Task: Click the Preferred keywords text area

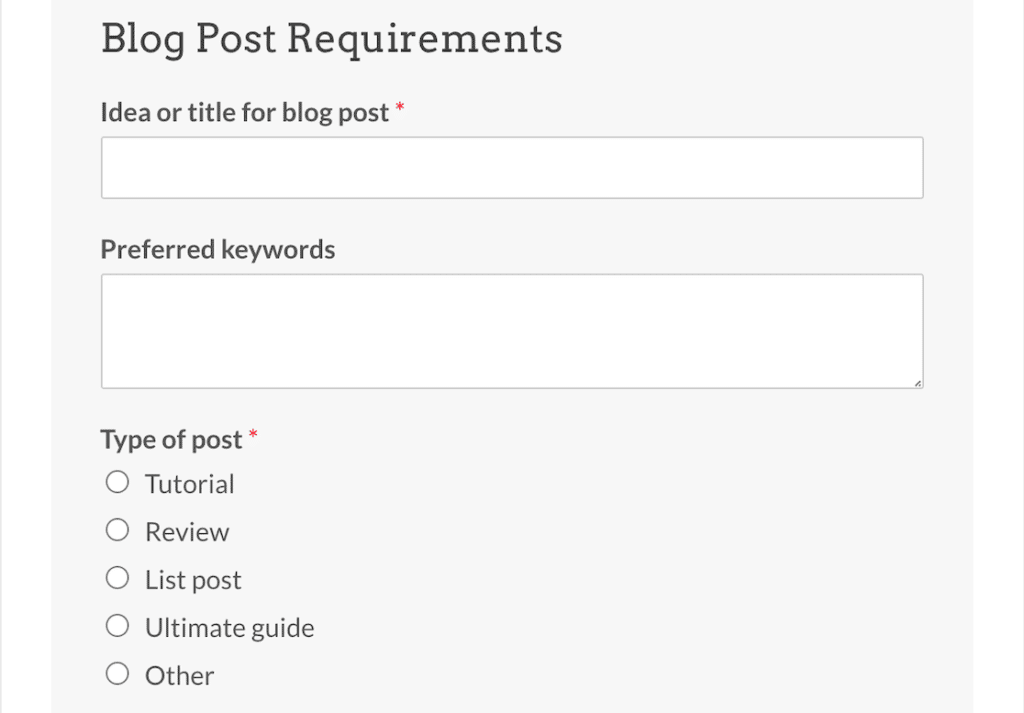Action: pyautogui.click(x=512, y=330)
